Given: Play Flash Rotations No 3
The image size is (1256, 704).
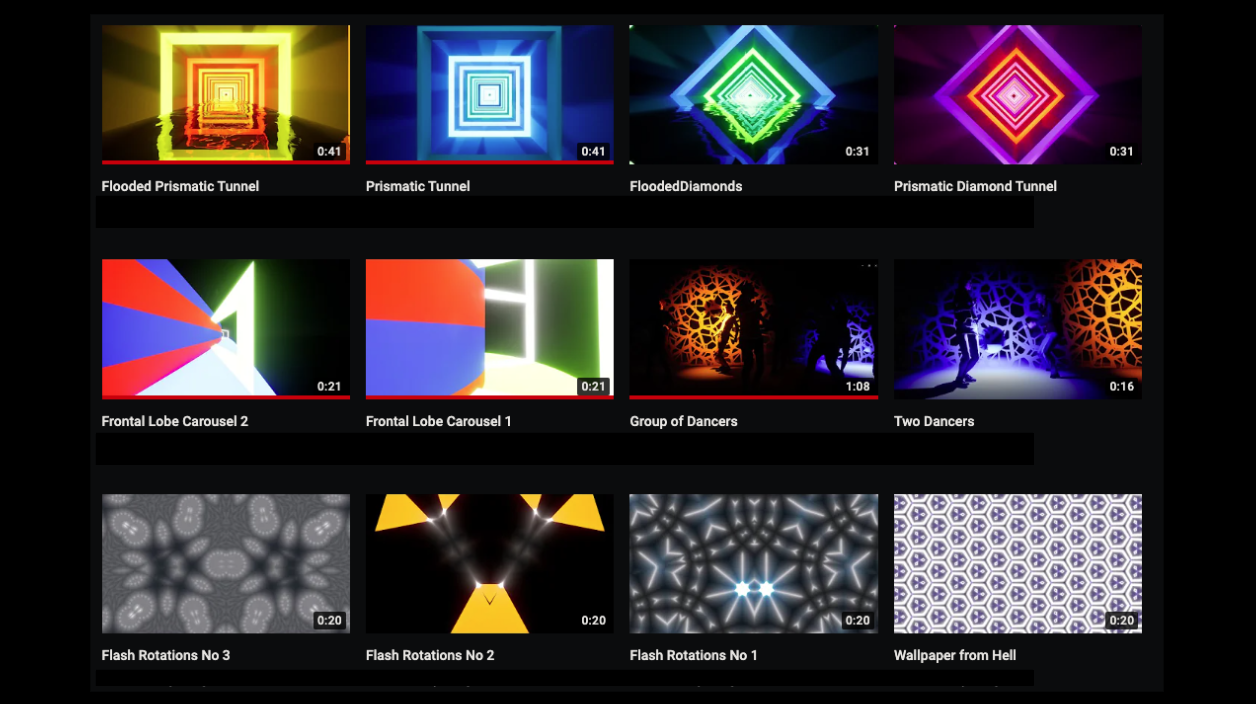Looking at the screenshot, I should [225, 563].
